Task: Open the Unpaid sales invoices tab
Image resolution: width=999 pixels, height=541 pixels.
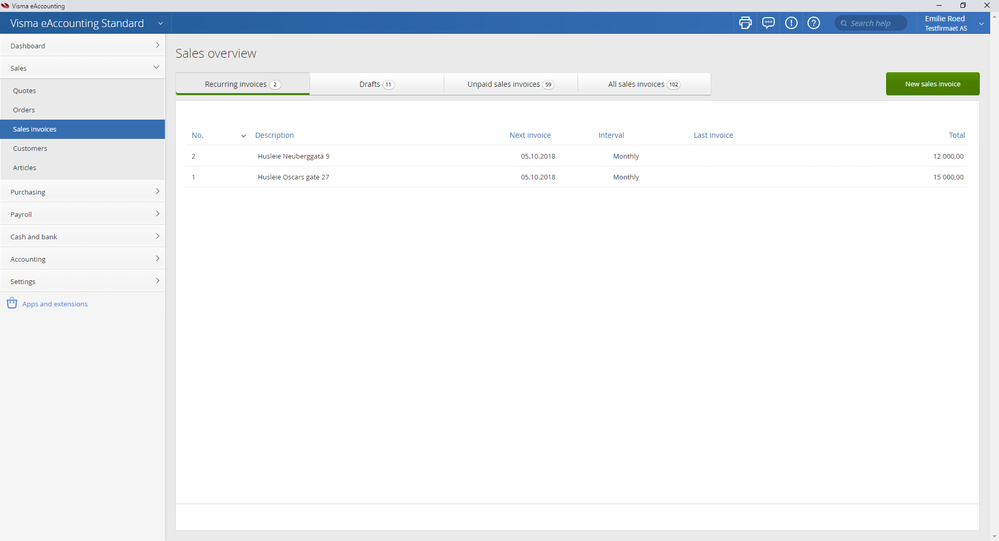Action: pos(510,84)
